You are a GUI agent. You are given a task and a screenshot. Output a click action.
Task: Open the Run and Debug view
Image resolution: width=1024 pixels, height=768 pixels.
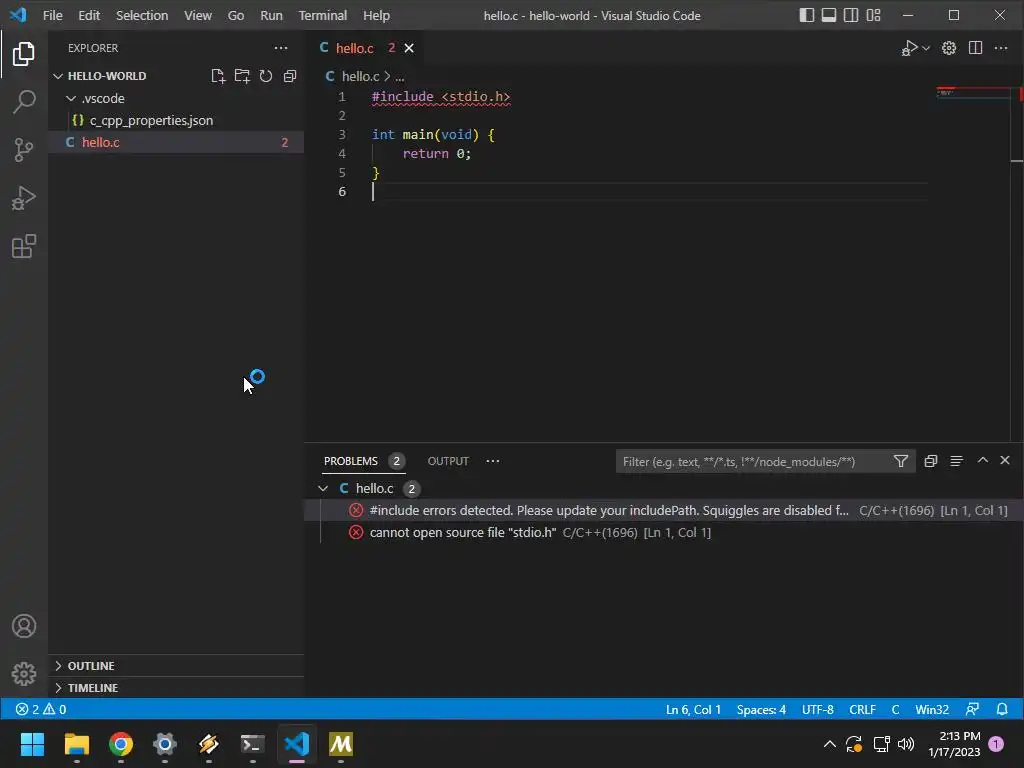[x=24, y=198]
